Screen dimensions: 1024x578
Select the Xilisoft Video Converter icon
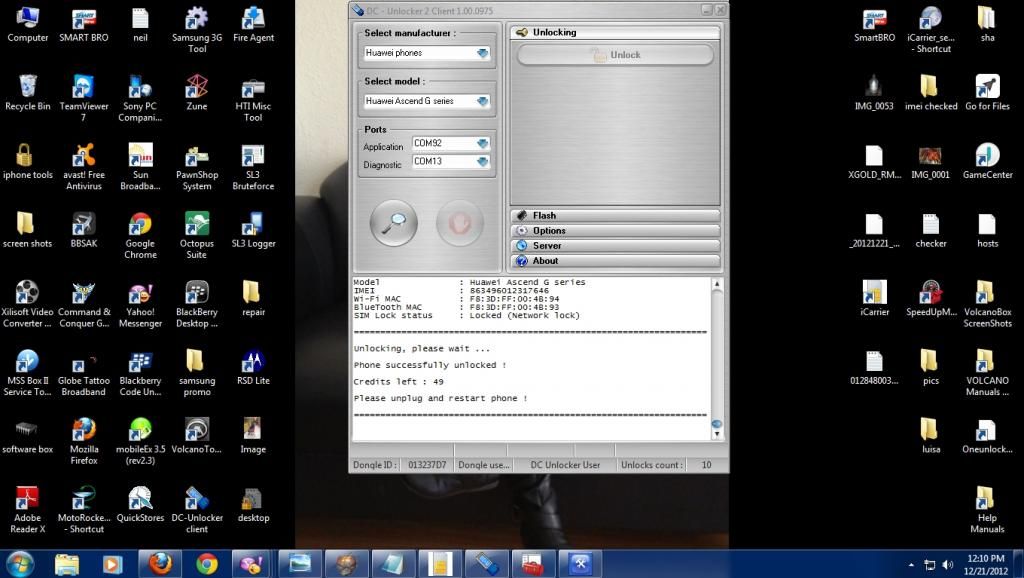[27, 304]
